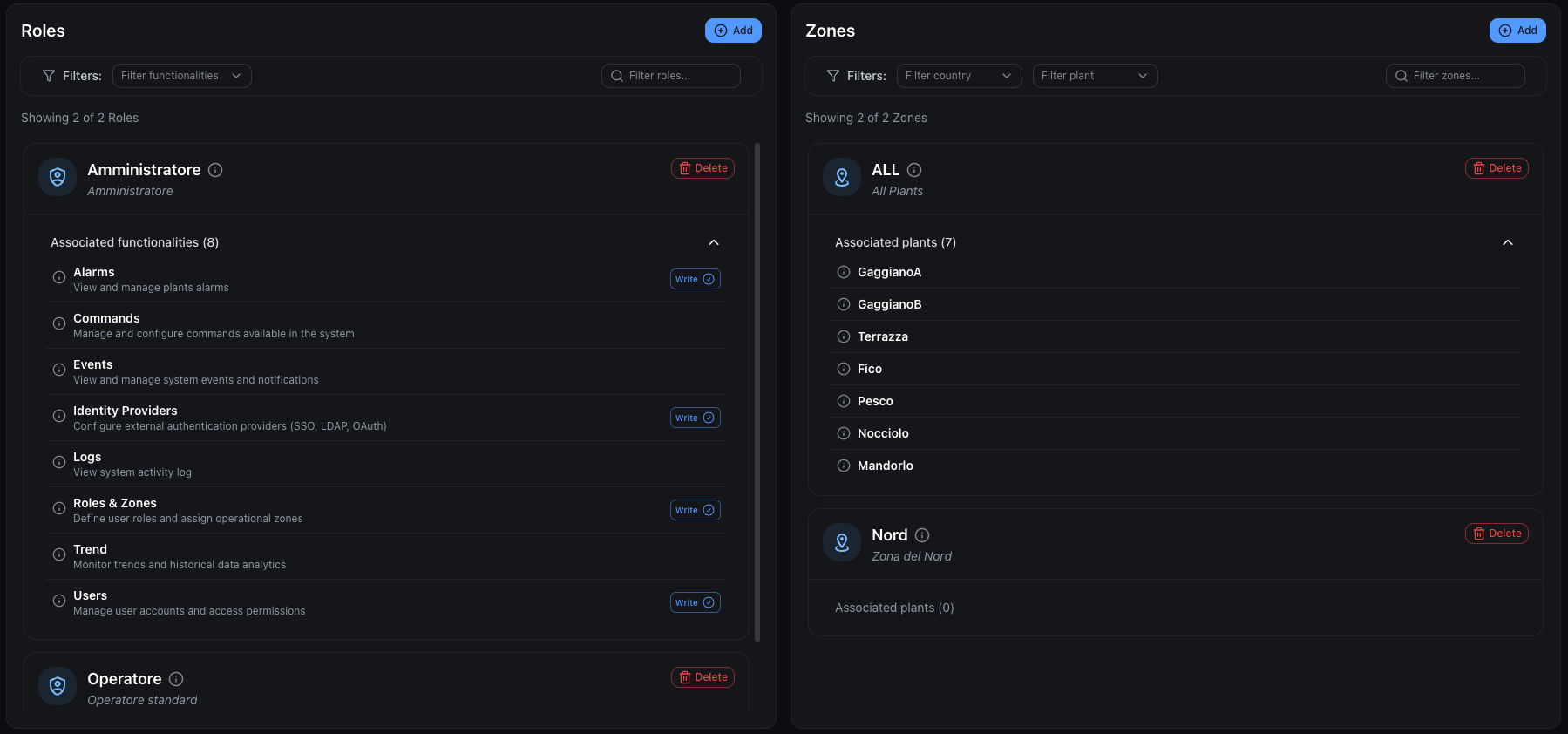
Task: Click the info icon beside Logs
Action: [59, 462]
